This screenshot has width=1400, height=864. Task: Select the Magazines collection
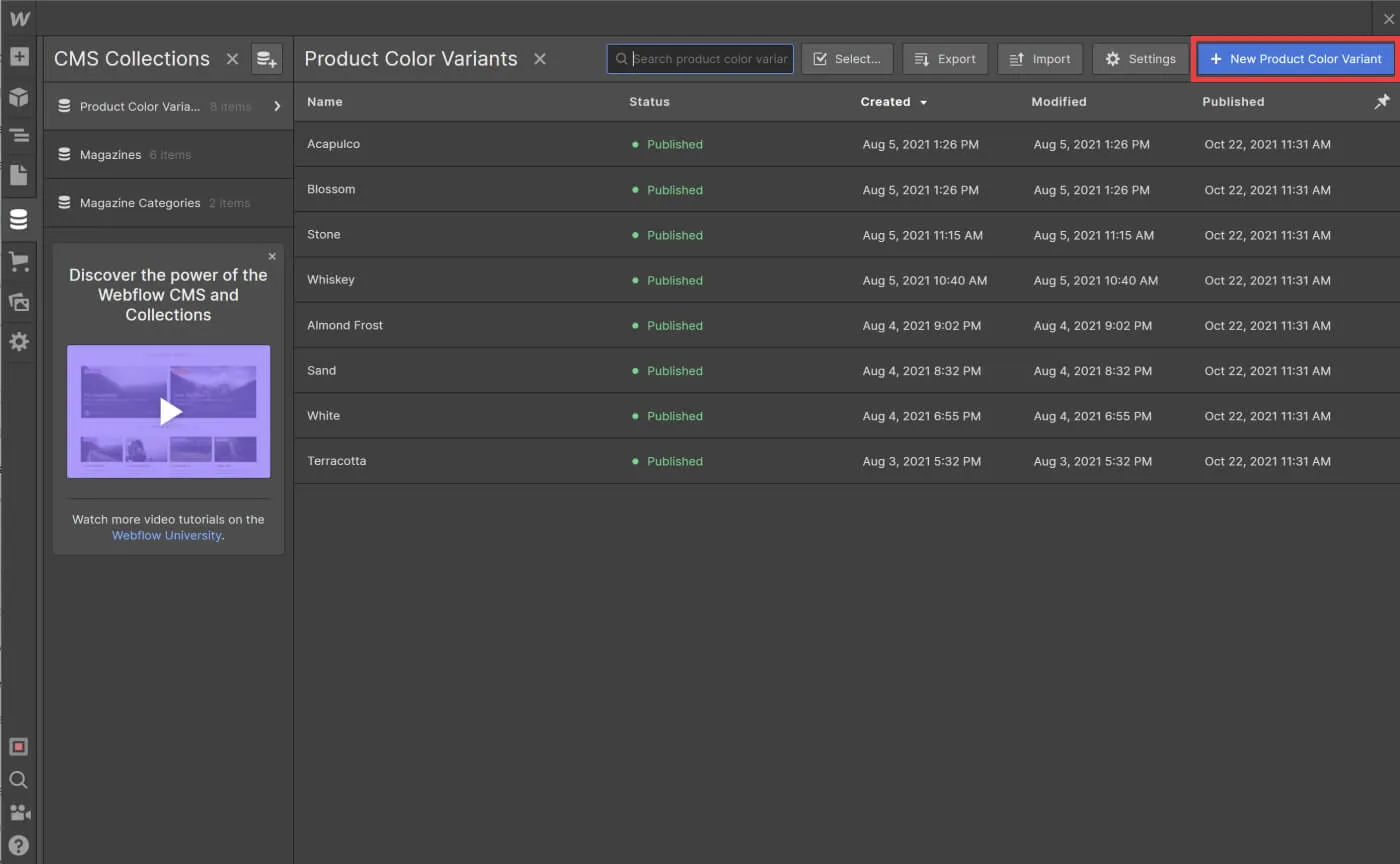pos(168,155)
